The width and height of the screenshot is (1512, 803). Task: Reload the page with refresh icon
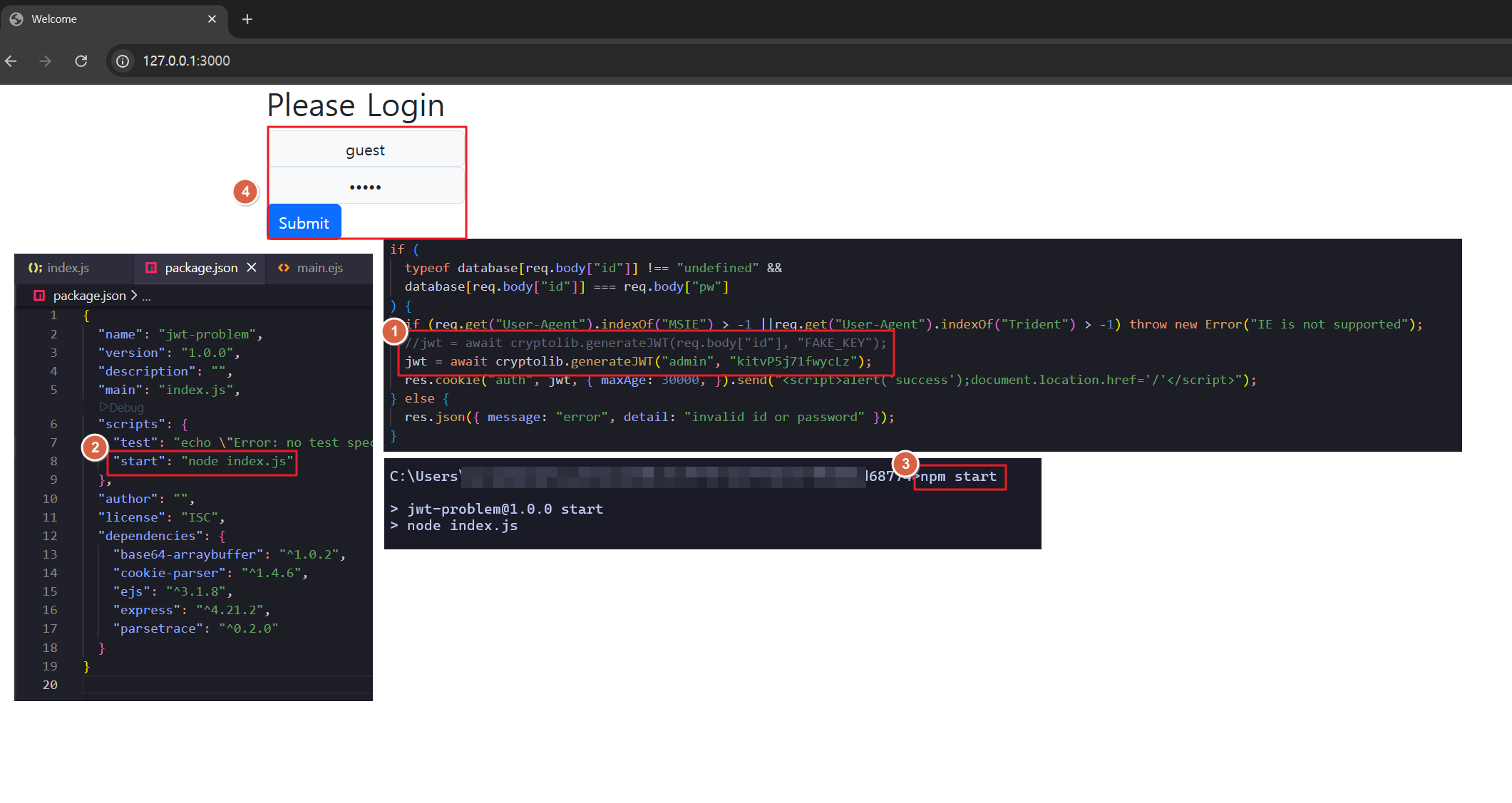tap(81, 61)
